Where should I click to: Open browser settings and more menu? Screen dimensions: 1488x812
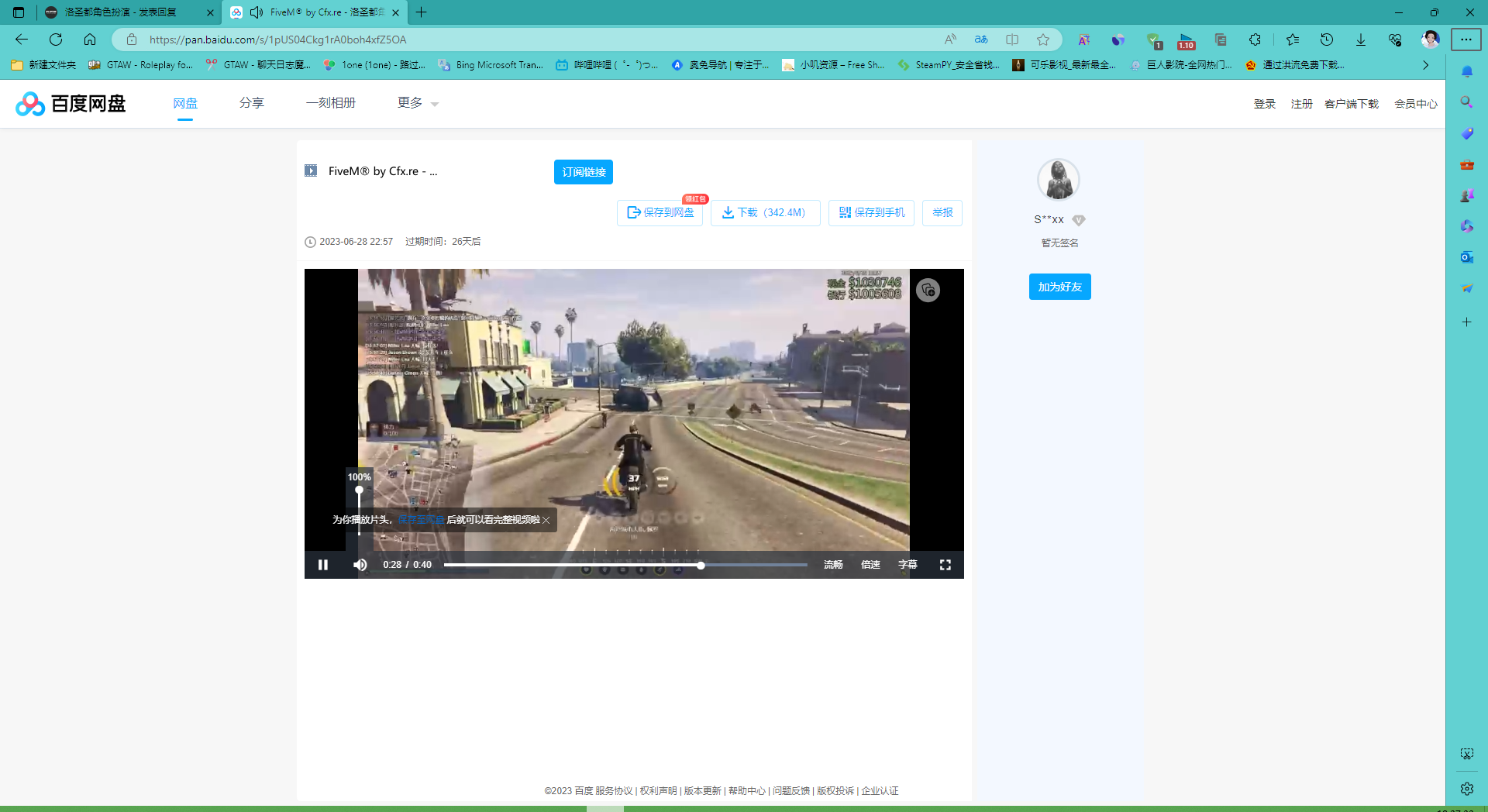(1466, 40)
